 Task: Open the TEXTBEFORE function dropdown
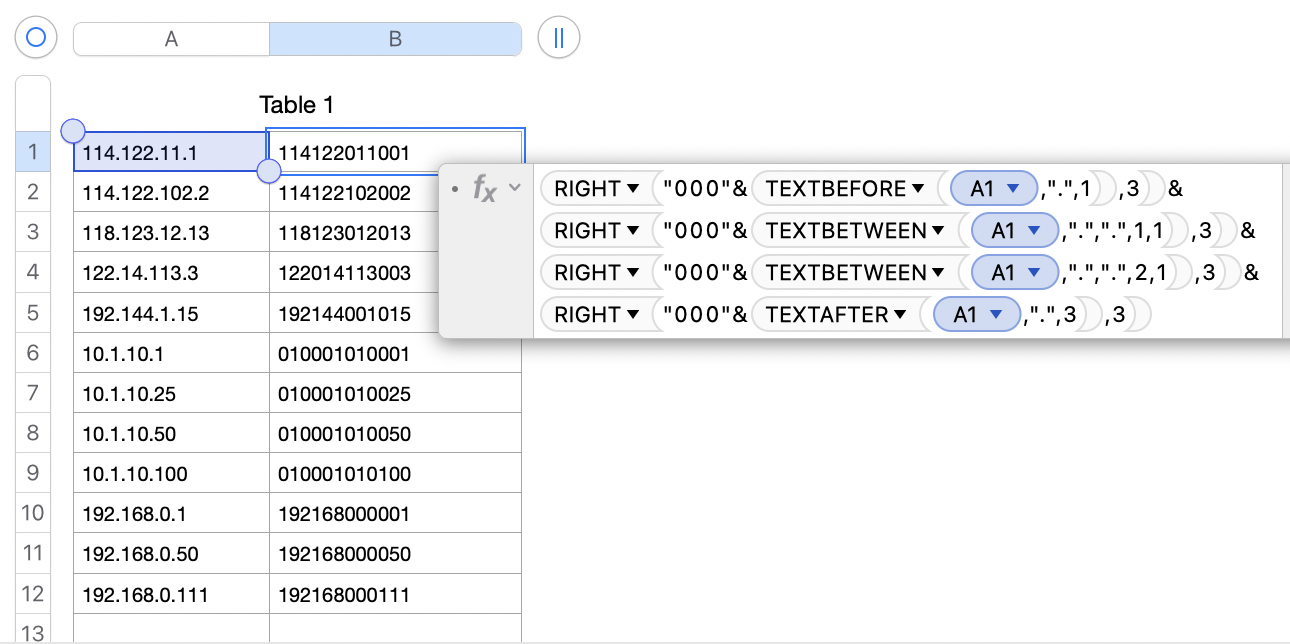[842, 188]
